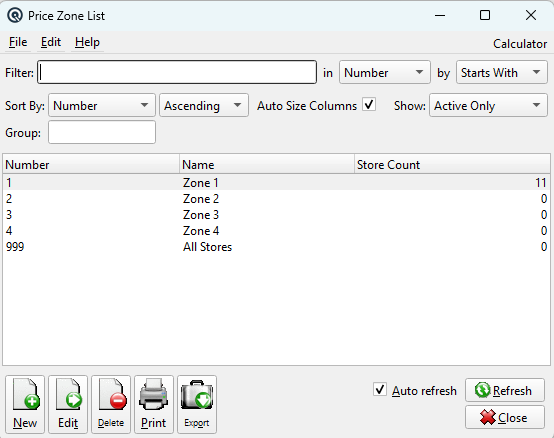Click the red X Close button
The width and height of the screenshot is (554, 438).
[x=505, y=418]
